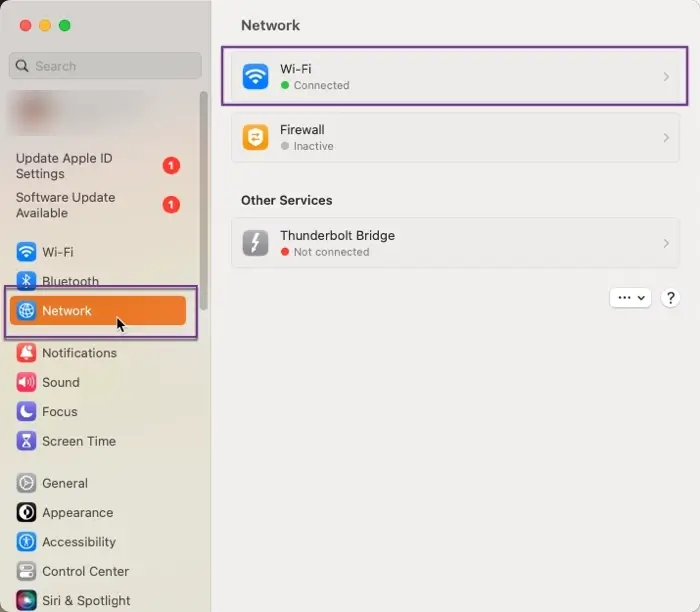Open the Thunderbolt Bridge row chevron
The height and width of the screenshot is (612, 700).
(x=666, y=243)
